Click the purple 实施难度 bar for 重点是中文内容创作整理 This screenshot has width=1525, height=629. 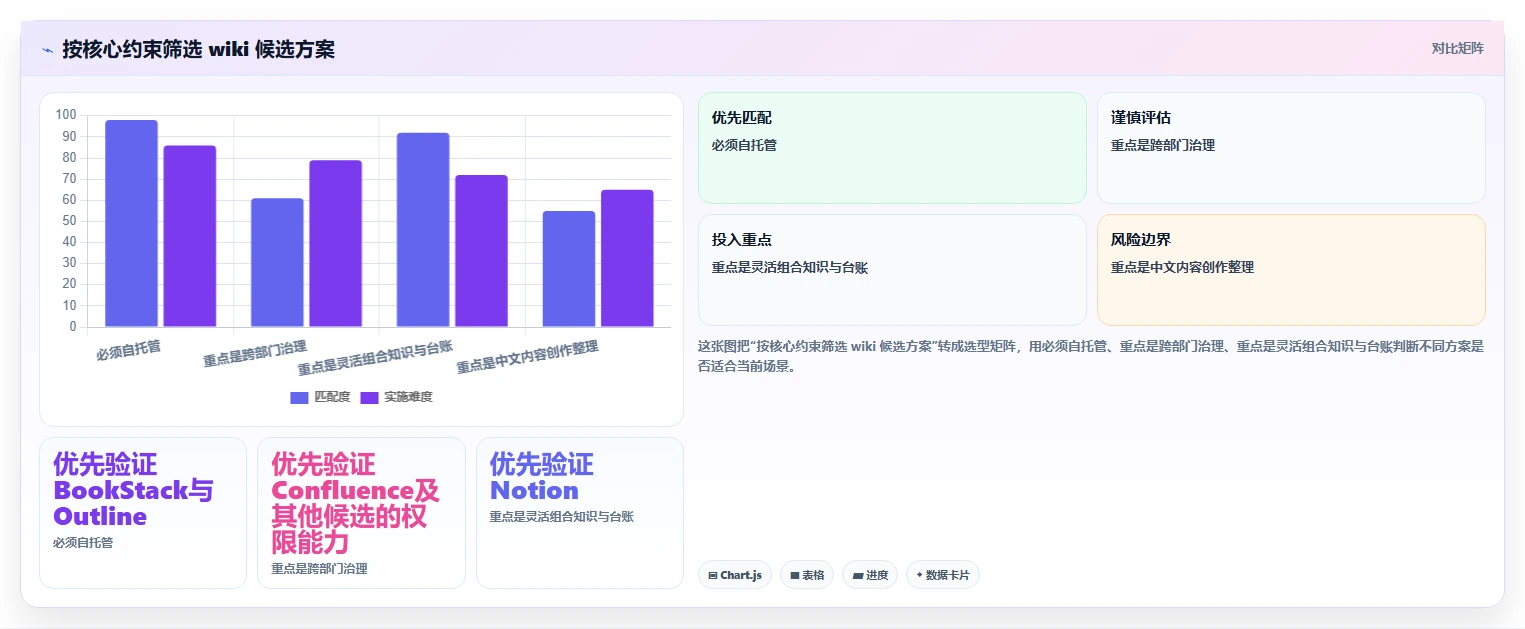coord(627,258)
